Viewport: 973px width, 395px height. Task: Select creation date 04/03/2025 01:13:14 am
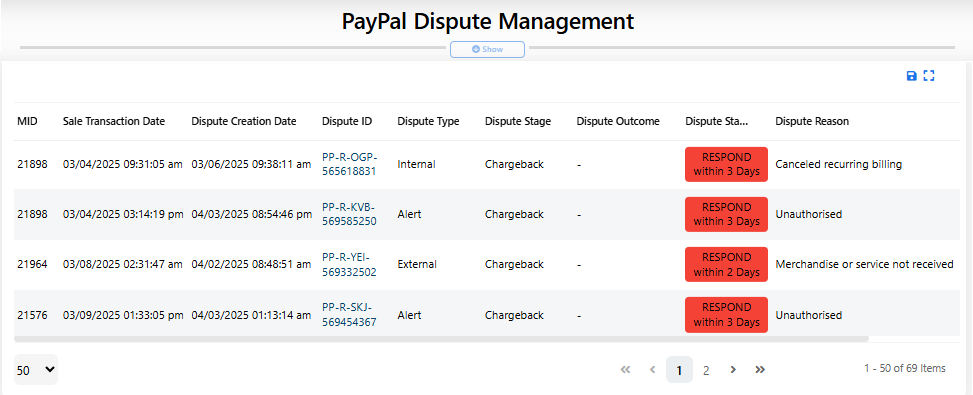point(251,315)
